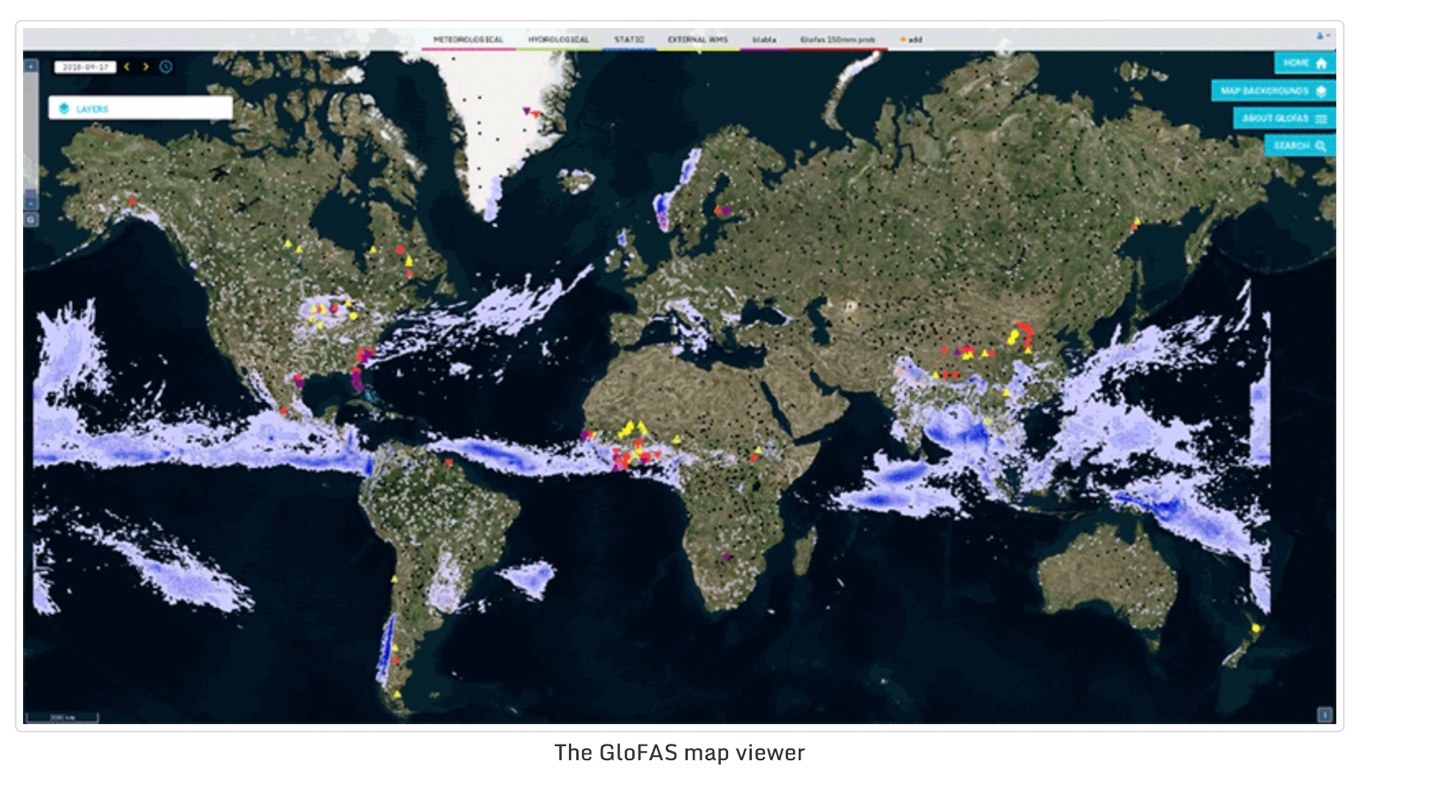Go to the next date with right arrow

pyautogui.click(x=146, y=67)
